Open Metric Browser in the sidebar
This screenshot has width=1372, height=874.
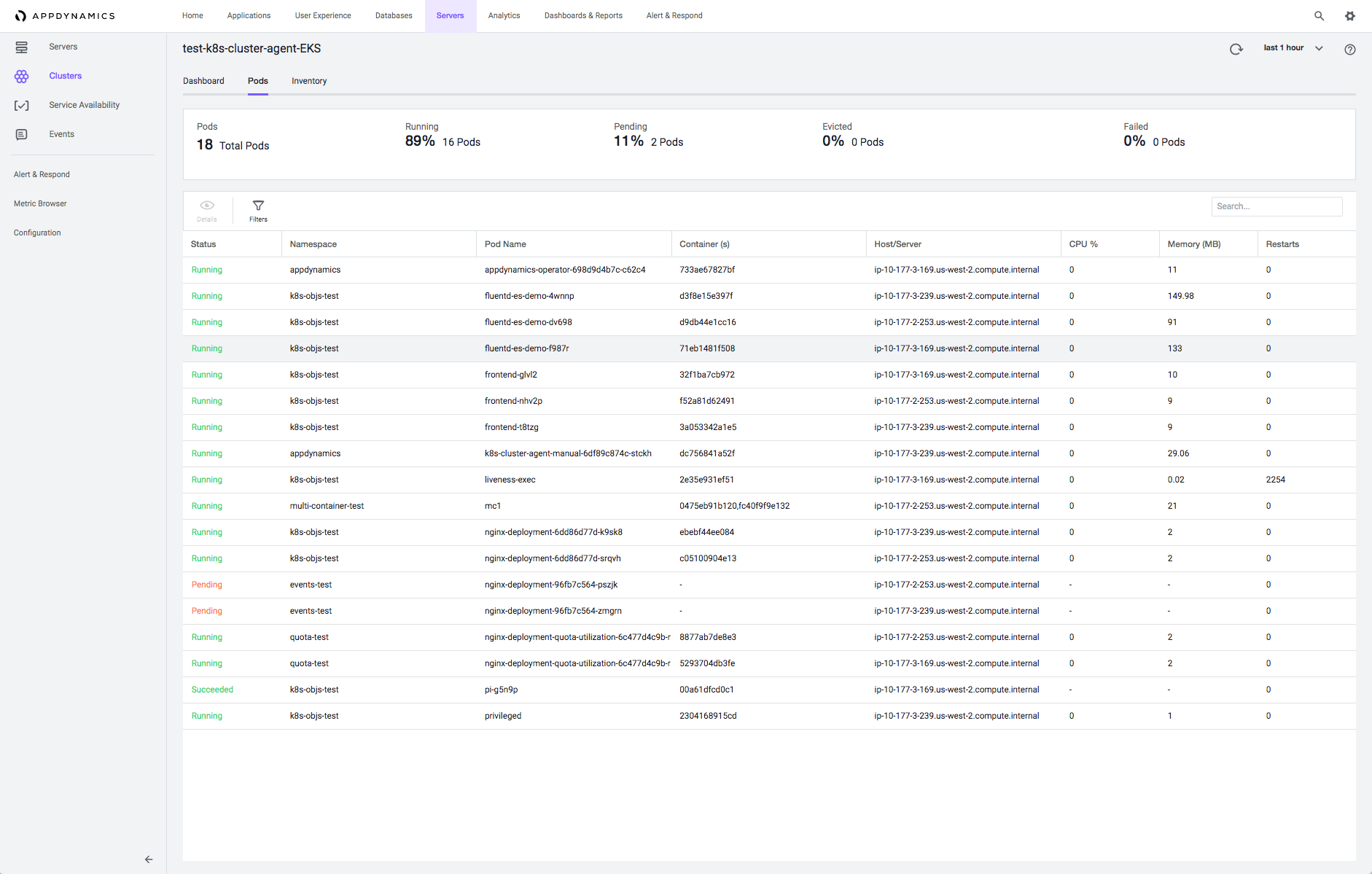coord(40,203)
